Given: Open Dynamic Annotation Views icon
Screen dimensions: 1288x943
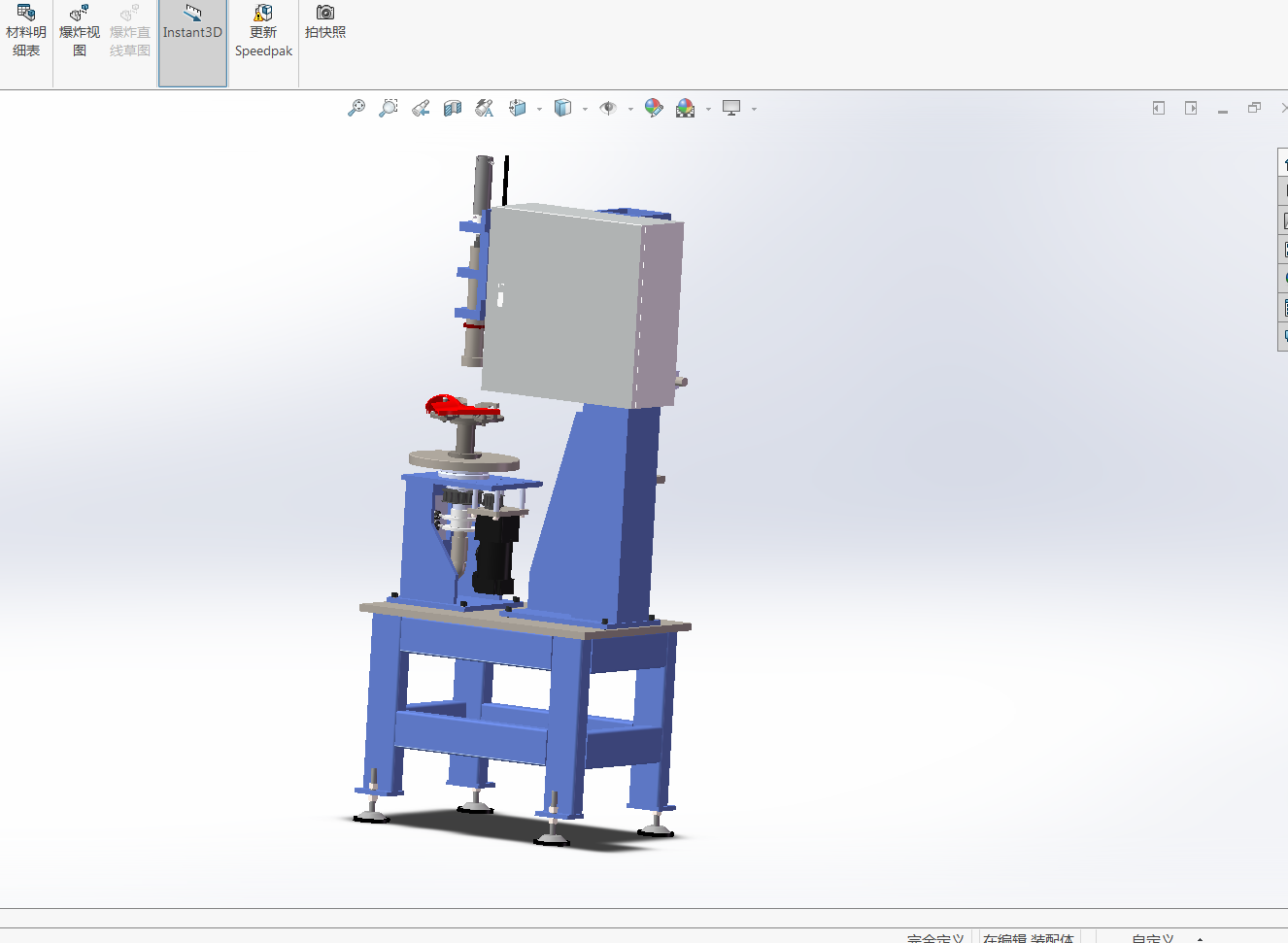Looking at the screenshot, I should (485, 108).
